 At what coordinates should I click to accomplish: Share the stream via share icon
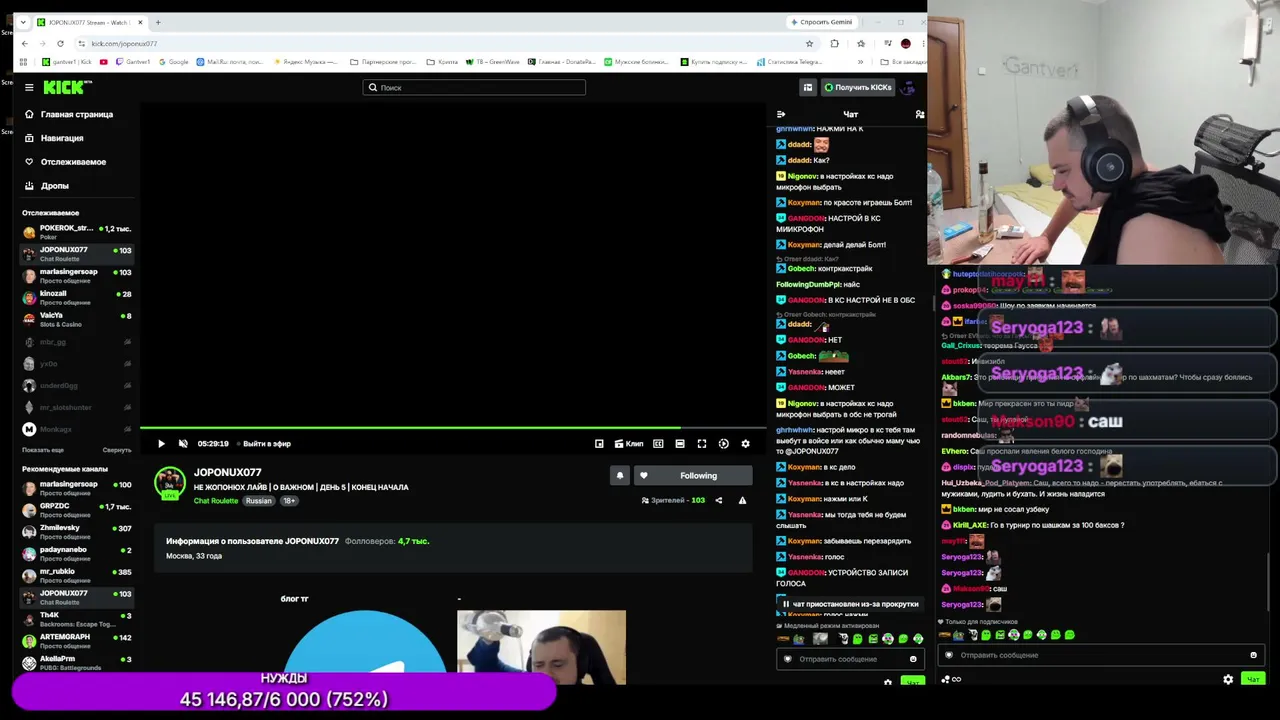coord(718,500)
